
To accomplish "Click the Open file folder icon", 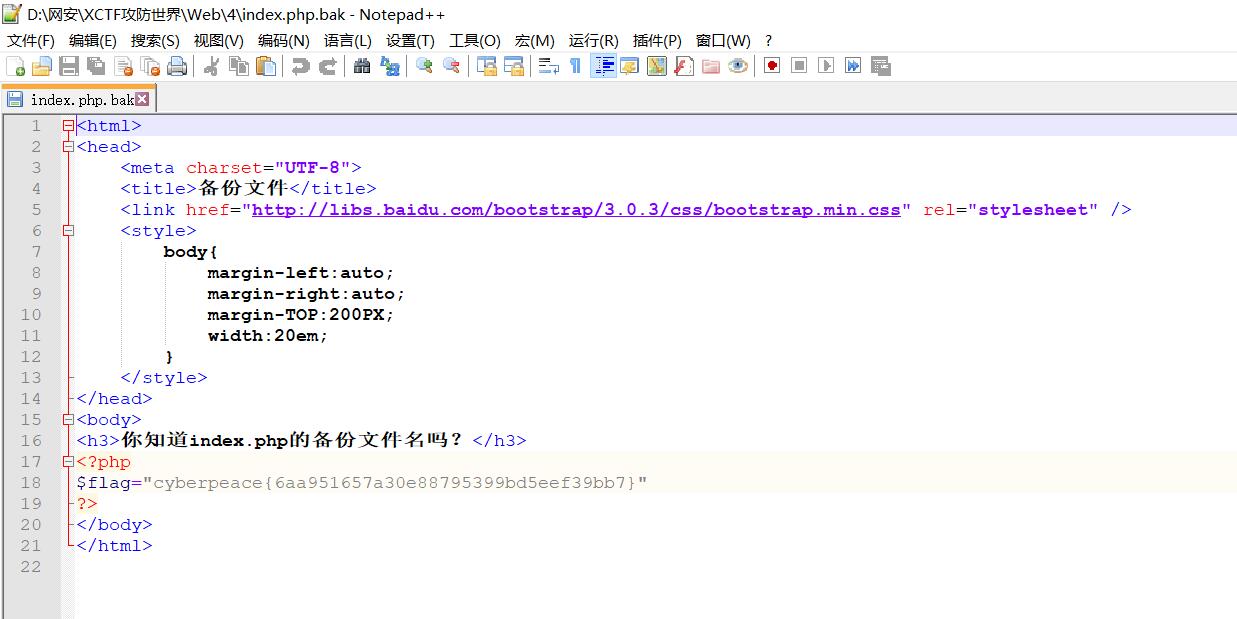I will point(42,66).
